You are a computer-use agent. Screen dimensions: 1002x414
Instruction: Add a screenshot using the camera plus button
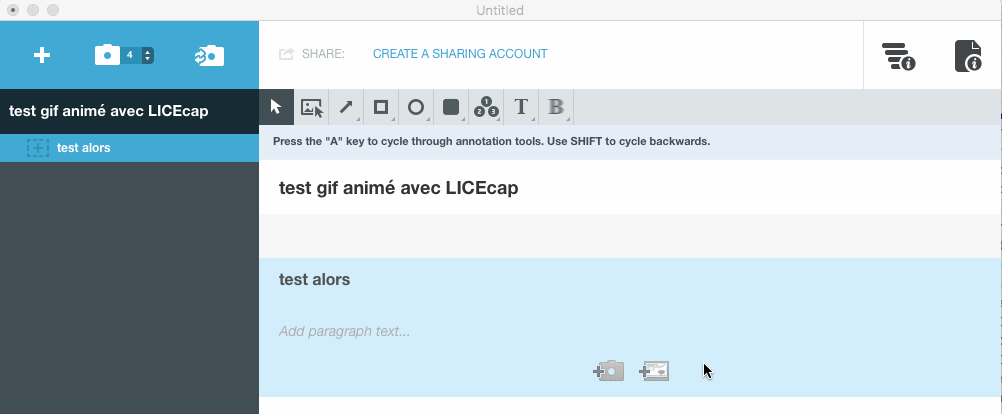[x=608, y=371]
